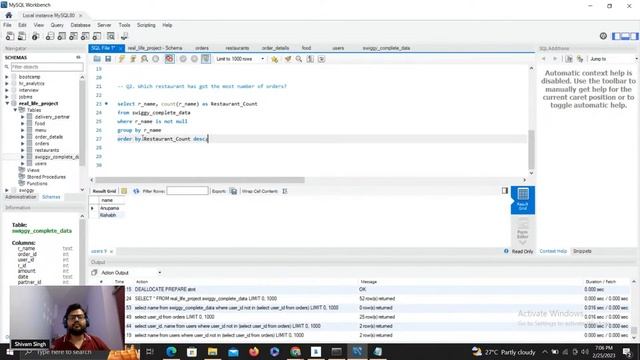Select the Anupama result cell
Image resolution: width=640 pixels, height=360 pixels.
pyautogui.click(x=109, y=208)
